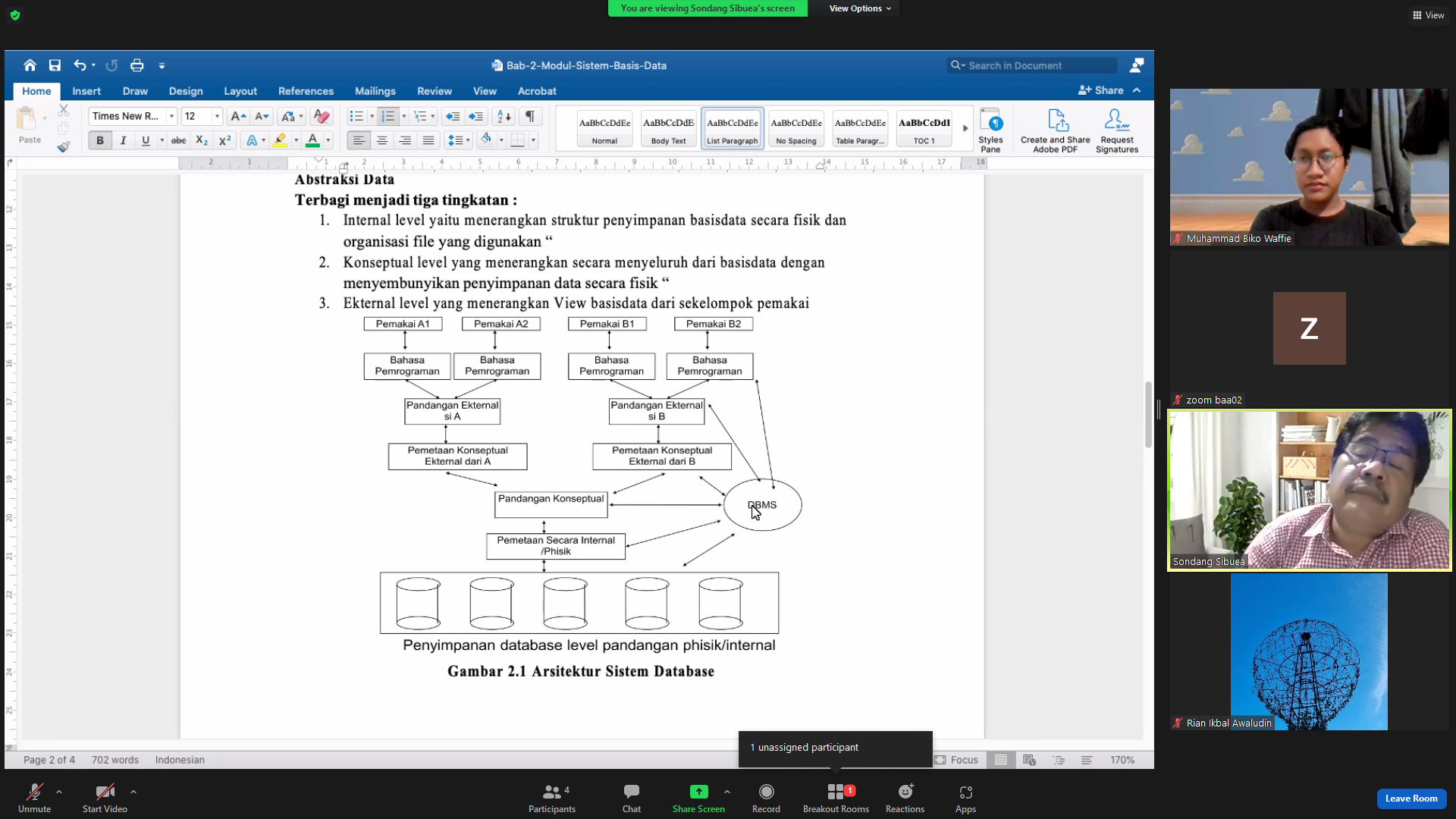Open the Acrobat tab
1456x819 pixels.
coord(537,91)
